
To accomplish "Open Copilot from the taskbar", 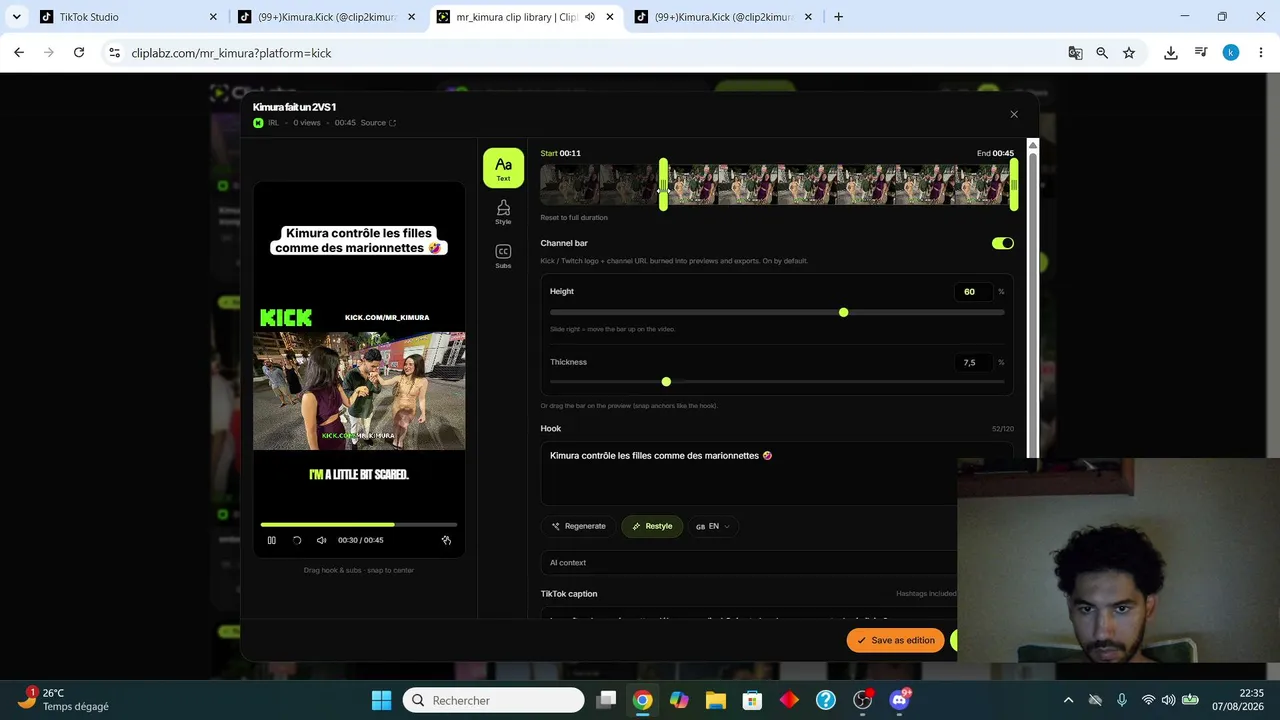I will click(x=679, y=700).
